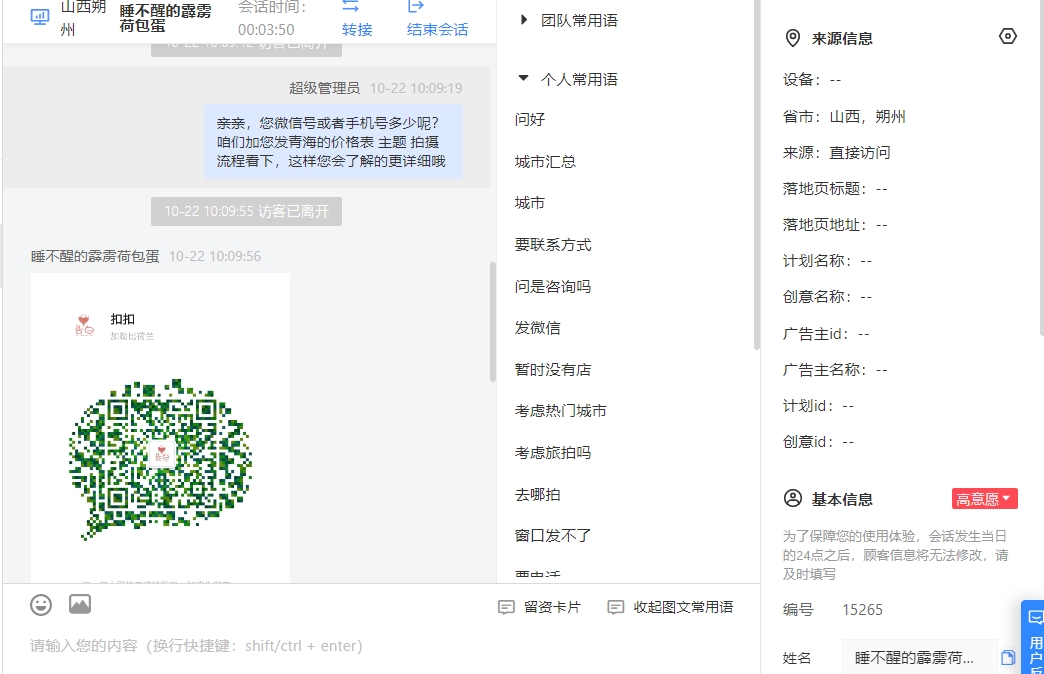Select the 问是咨询吗 quick phrase
Viewport: 1044px width, 674px height.
(x=553, y=286)
